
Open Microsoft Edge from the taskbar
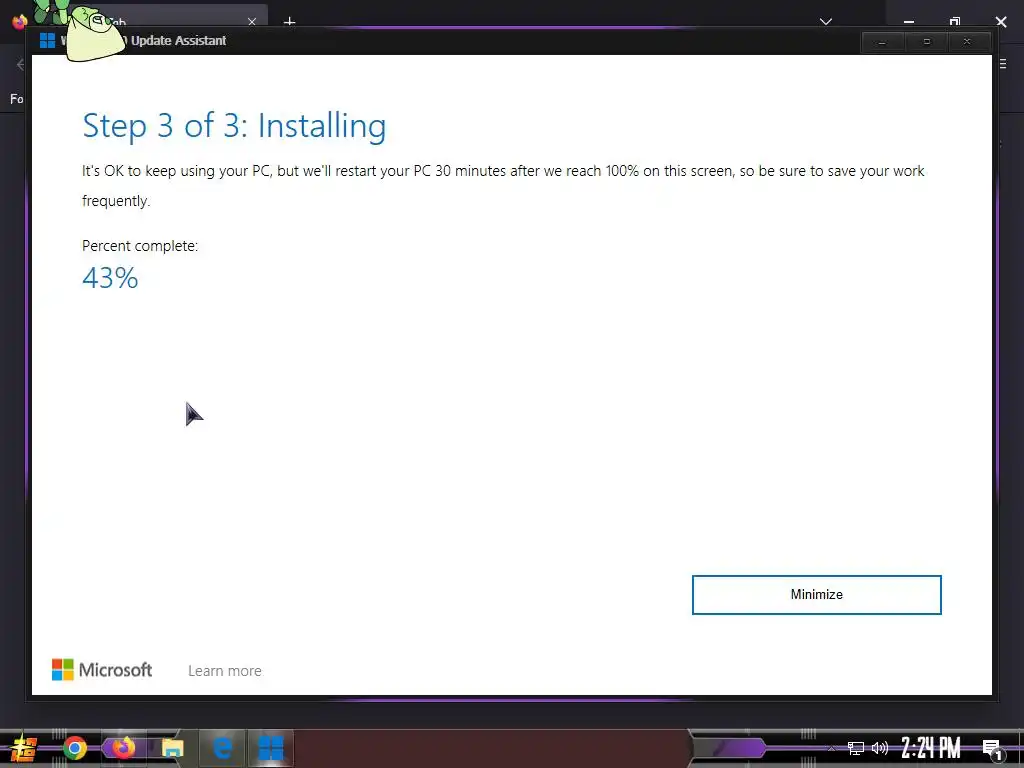(x=222, y=747)
